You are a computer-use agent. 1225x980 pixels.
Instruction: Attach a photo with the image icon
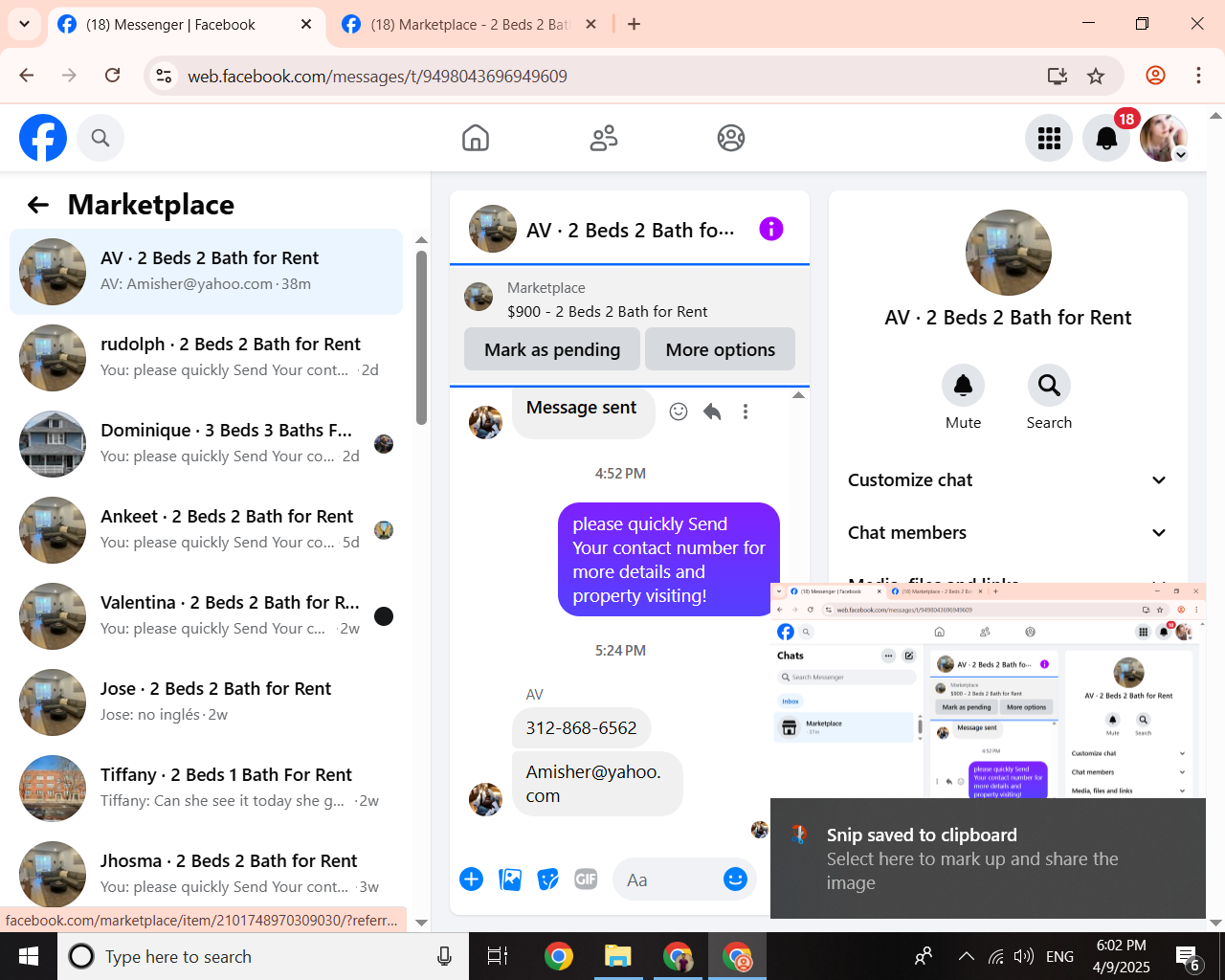point(510,879)
